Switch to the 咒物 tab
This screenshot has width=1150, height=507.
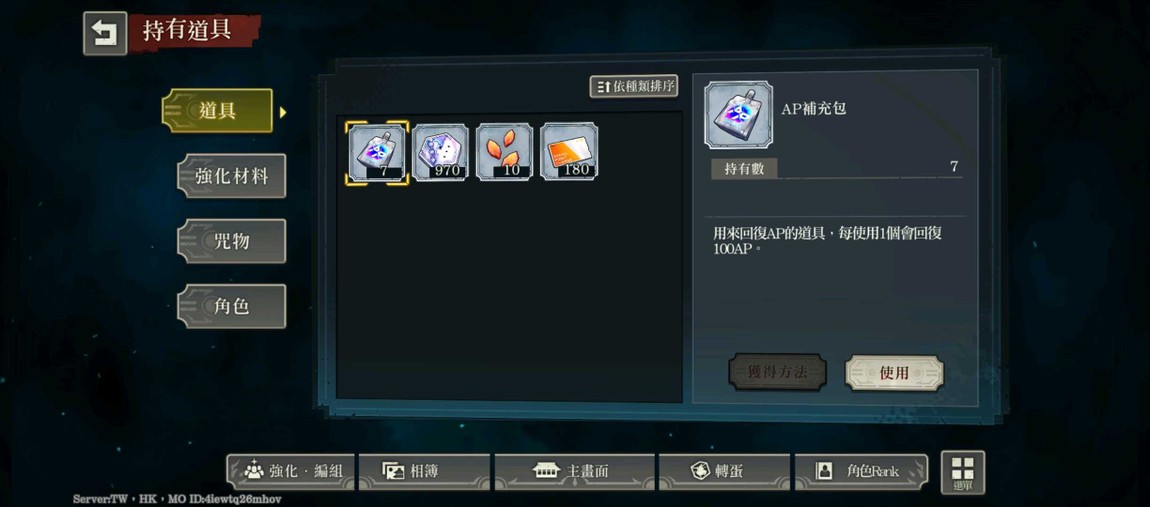[x=232, y=241]
